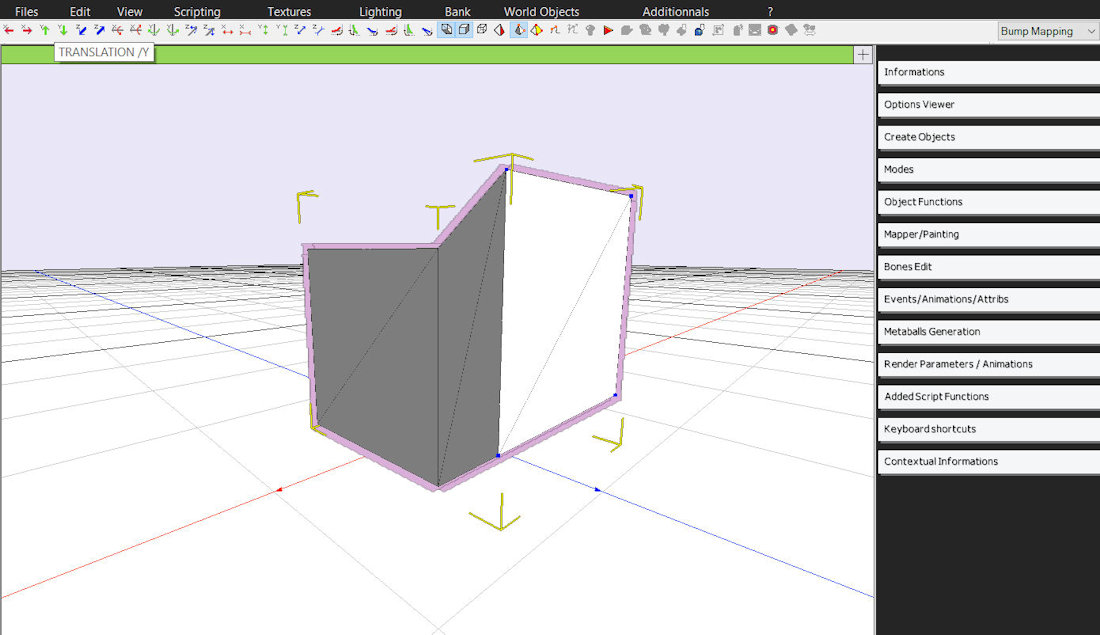Expand the Bones Edit panel
Image resolution: width=1100 pixels, height=635 pixels.
[x=988, y=267]
